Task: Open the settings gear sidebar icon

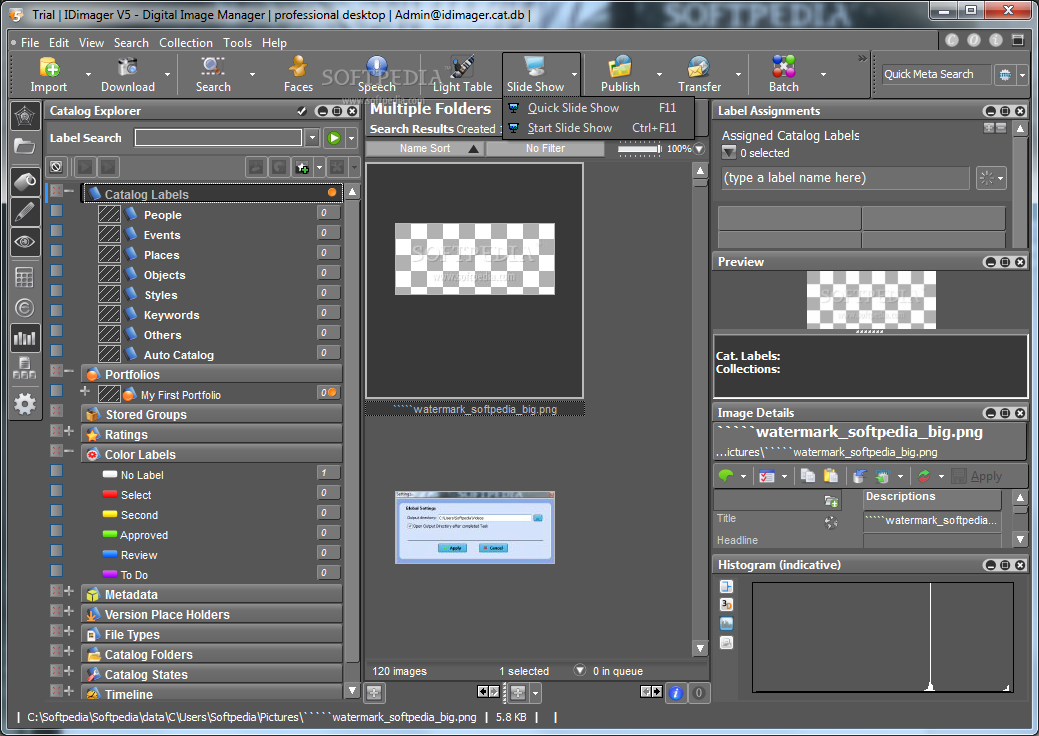Action: pyautogui.click(x=25, y=403)
